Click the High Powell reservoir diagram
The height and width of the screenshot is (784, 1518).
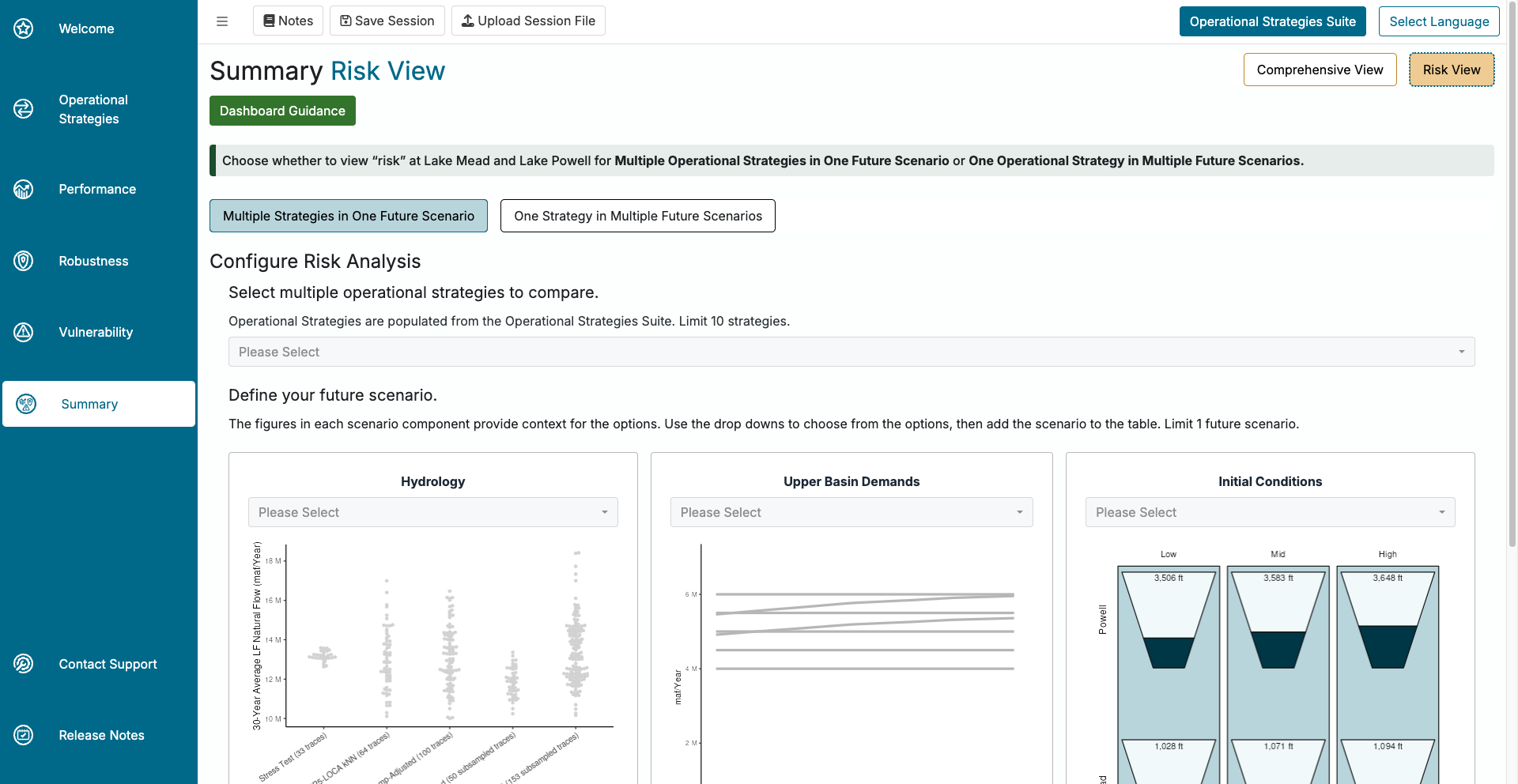[1388, 621]
